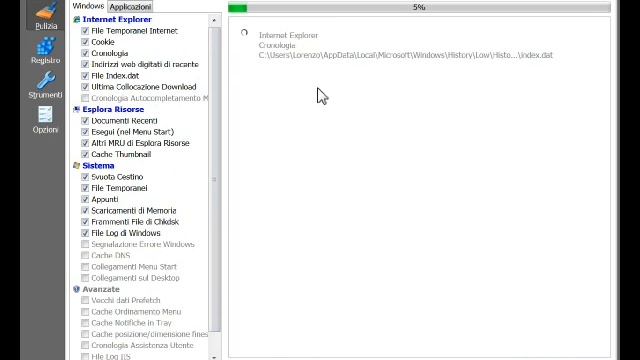Uncheck File Temporanei Internet
Image resolution: width=640 pixels, height=360 pixels.
click(85, 31)
